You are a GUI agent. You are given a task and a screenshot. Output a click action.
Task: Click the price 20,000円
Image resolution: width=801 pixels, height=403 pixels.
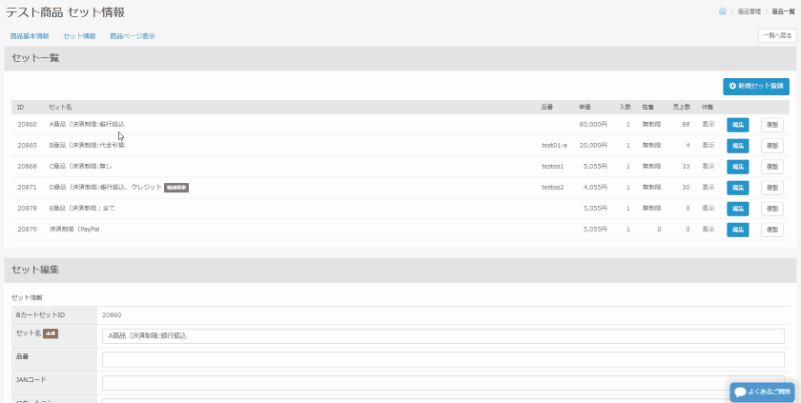(x=594, y=145)
